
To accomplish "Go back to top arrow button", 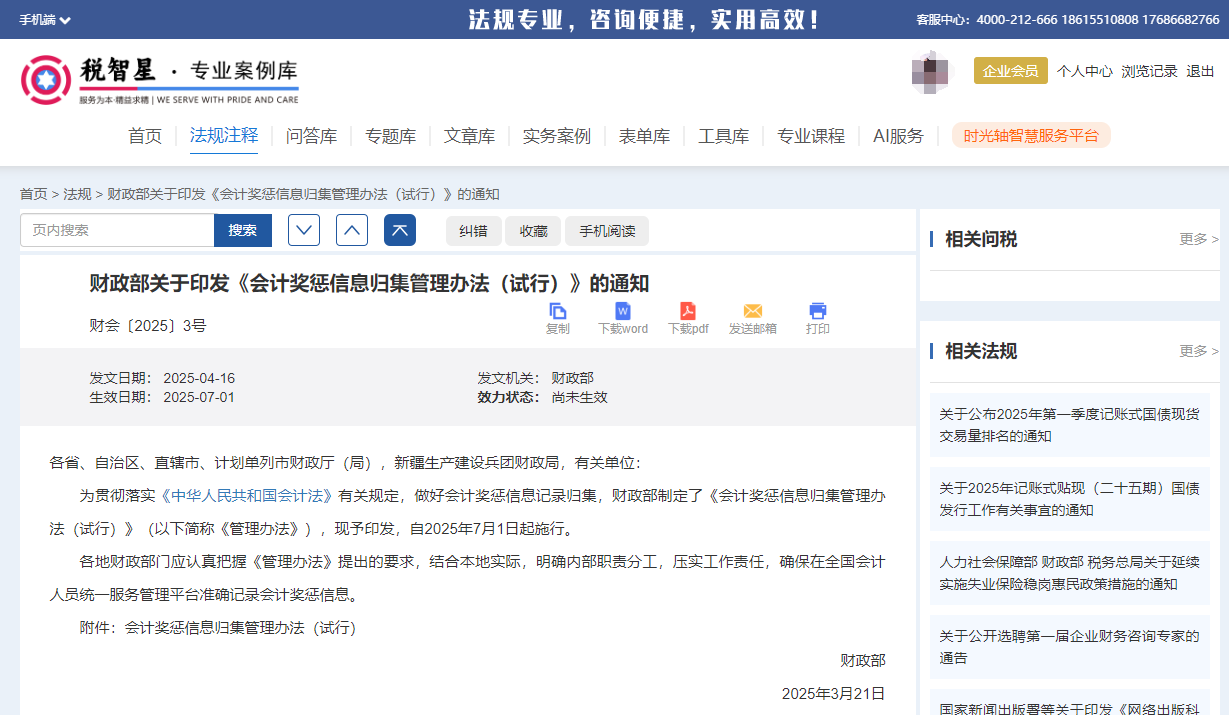I will [400, 230].
